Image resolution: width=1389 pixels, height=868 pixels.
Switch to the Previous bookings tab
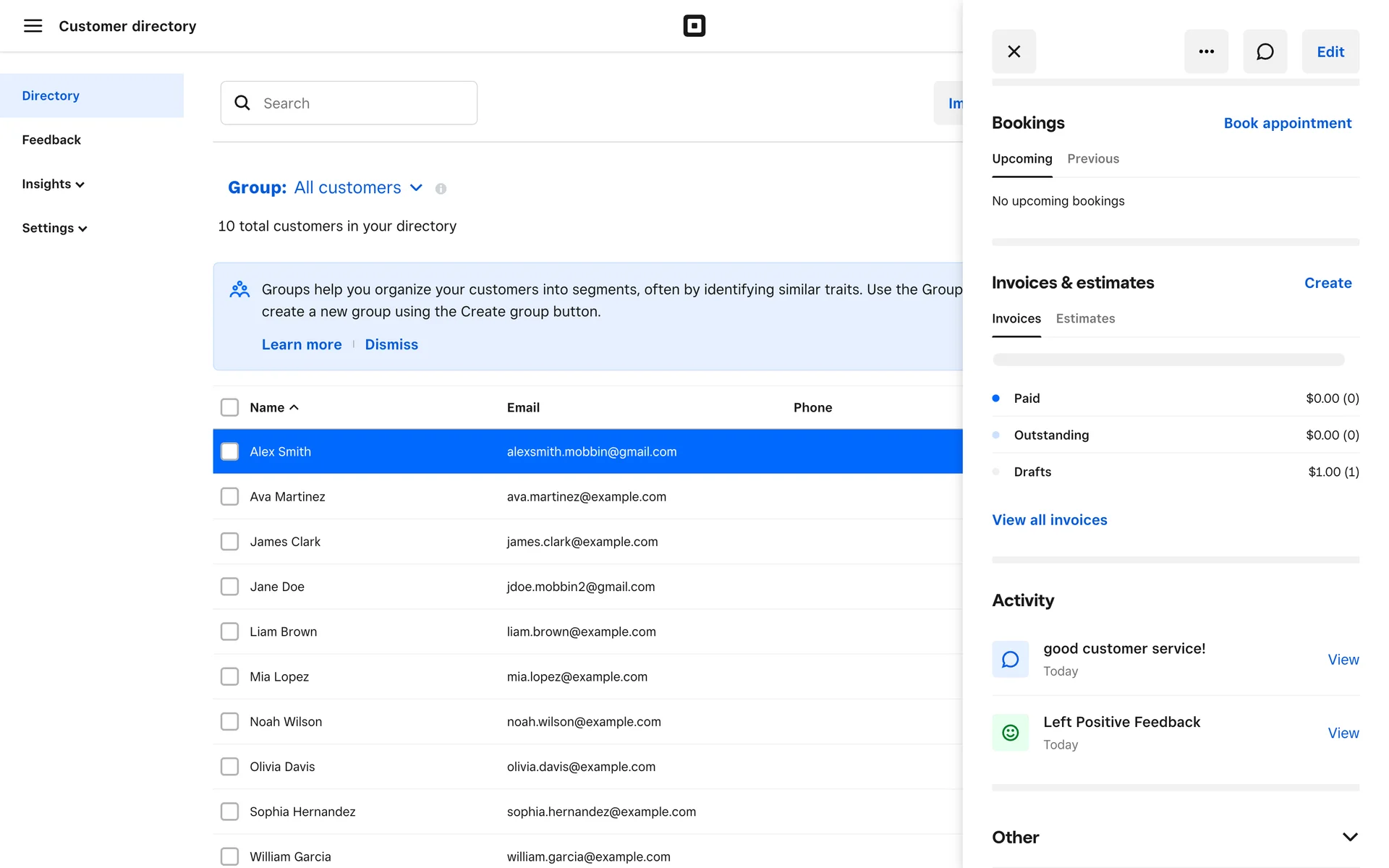point(1092,158)
